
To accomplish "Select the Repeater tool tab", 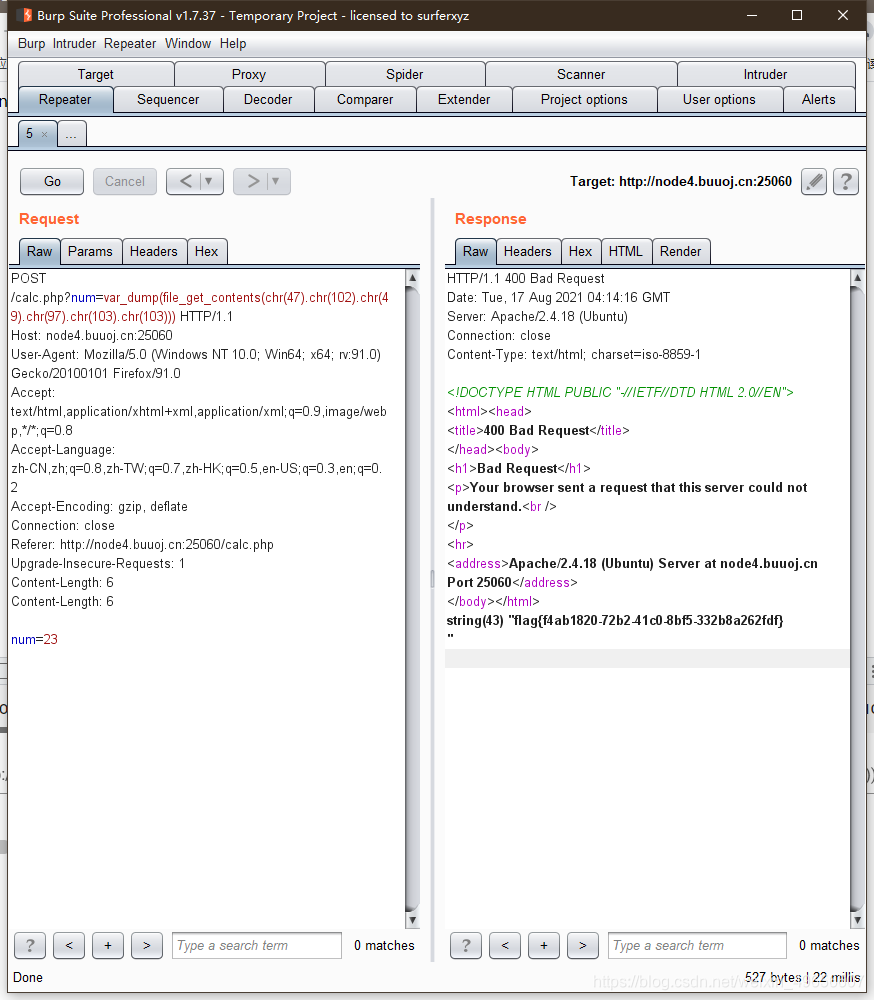I will pyautogui.click(x=65, y=99).
